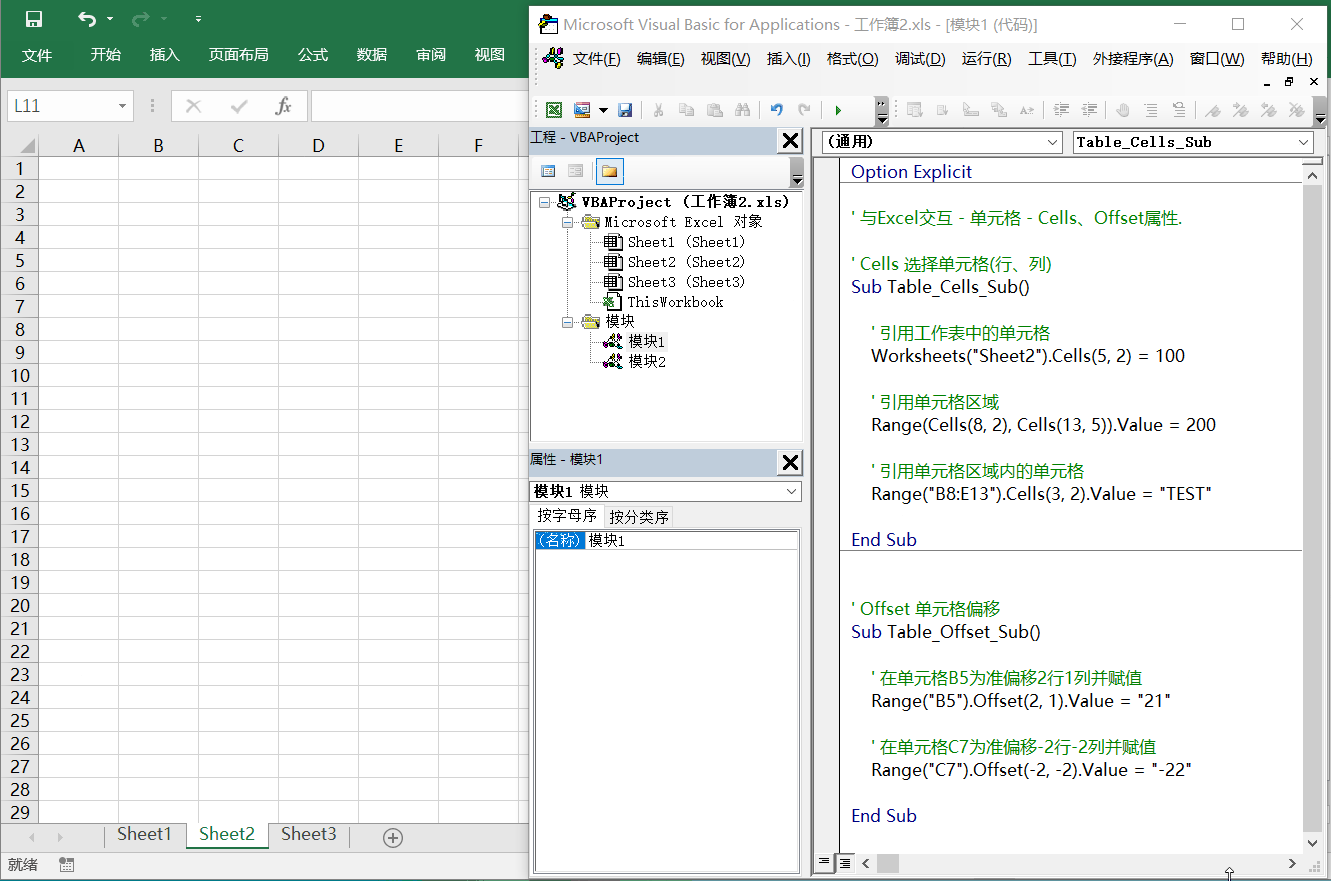Open the 运行(R) menu in VBA editor

pos(986,59)
